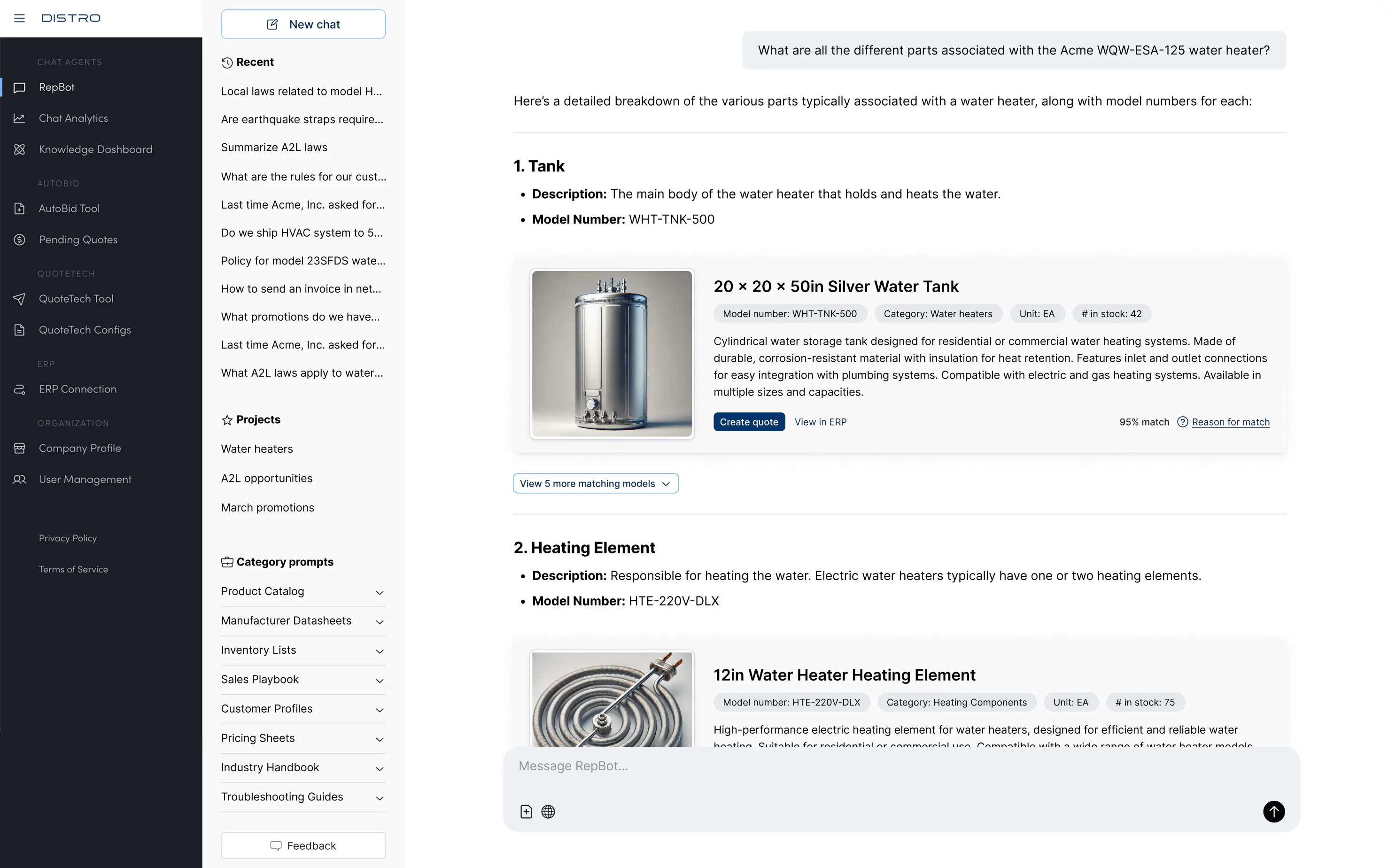Image resolution: width=1396 pixels, height=868 pixels.
Task: Expand the Product Catalog prompts
Action: 303,591
